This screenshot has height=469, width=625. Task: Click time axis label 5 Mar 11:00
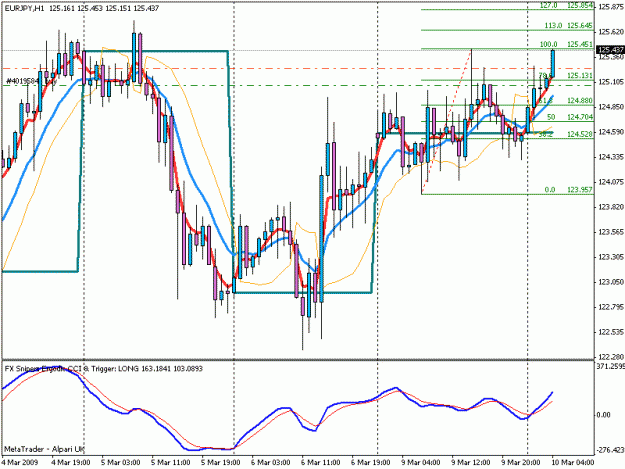[x=171, y=463]
